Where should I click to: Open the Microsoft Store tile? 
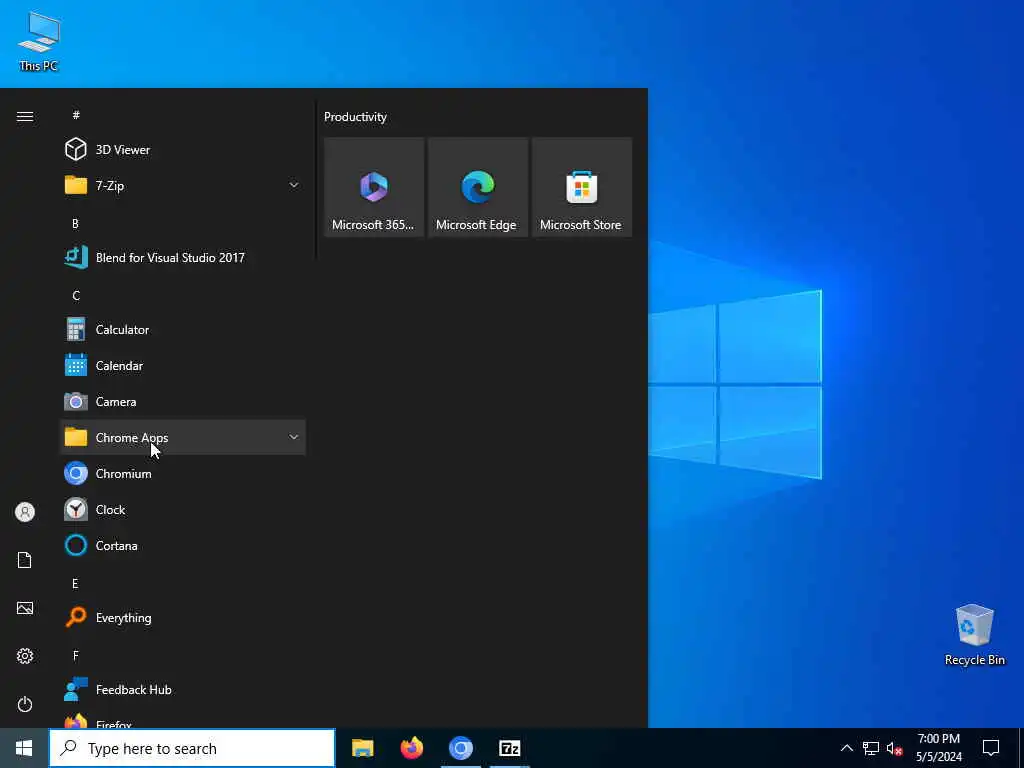tap(582, 187)
